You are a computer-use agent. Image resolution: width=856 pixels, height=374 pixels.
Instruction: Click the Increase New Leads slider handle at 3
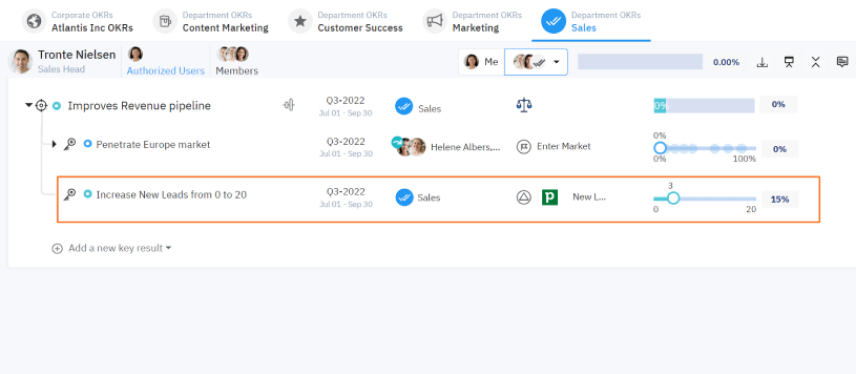(673, 198)
